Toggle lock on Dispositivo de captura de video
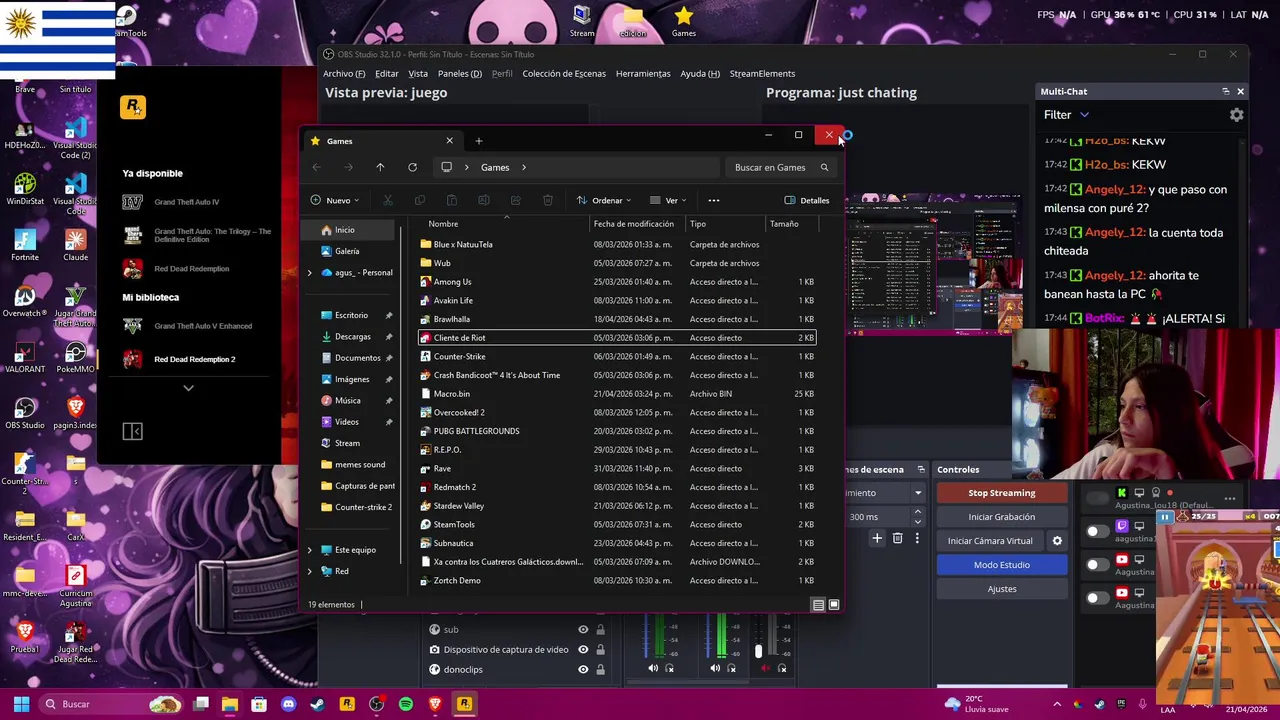1280x720 pixels. coord(600,649)
